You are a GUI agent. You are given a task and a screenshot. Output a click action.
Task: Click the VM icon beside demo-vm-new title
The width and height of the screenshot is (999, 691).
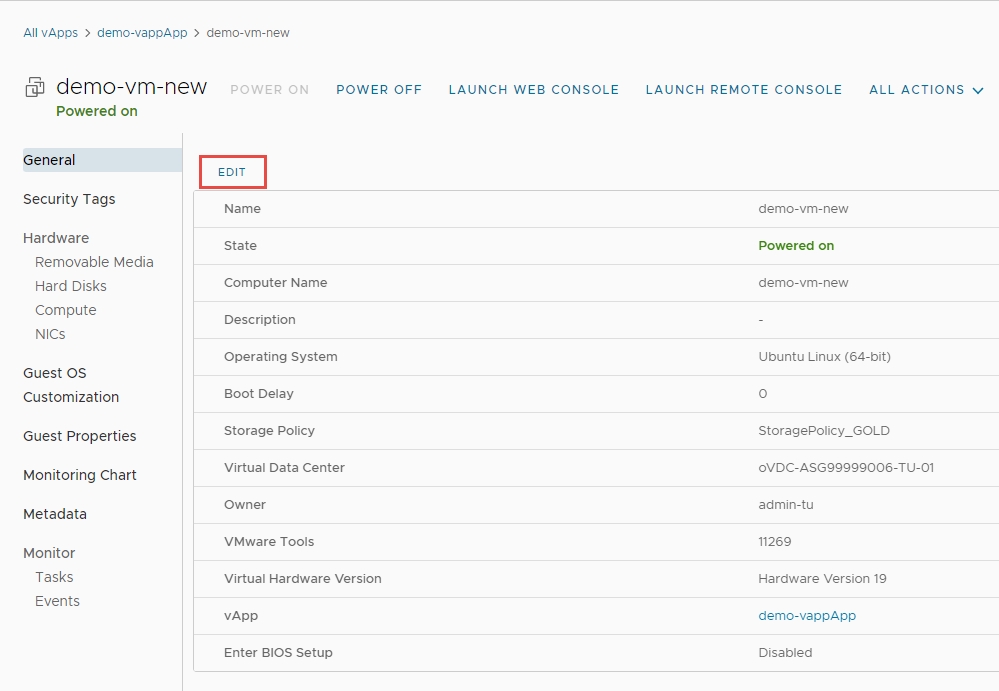(x=35, y=88)
